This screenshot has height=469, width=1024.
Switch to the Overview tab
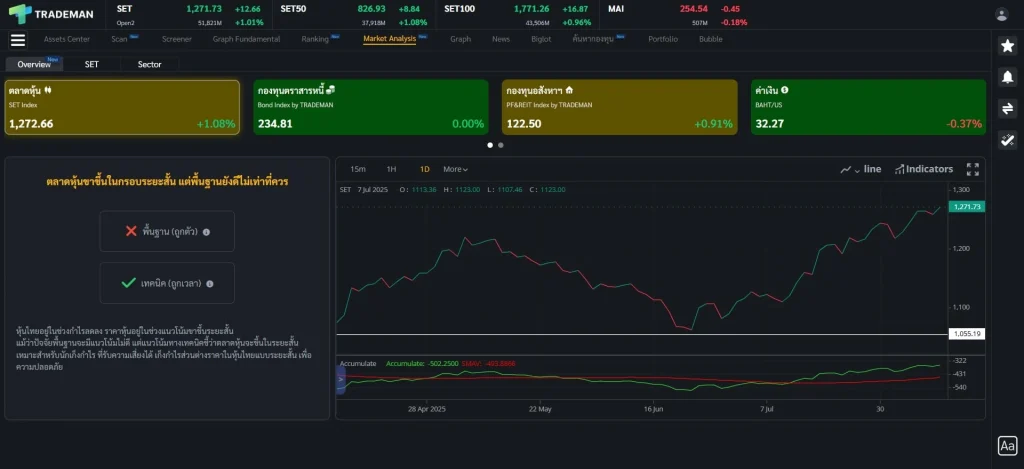[x=34, y=64]
